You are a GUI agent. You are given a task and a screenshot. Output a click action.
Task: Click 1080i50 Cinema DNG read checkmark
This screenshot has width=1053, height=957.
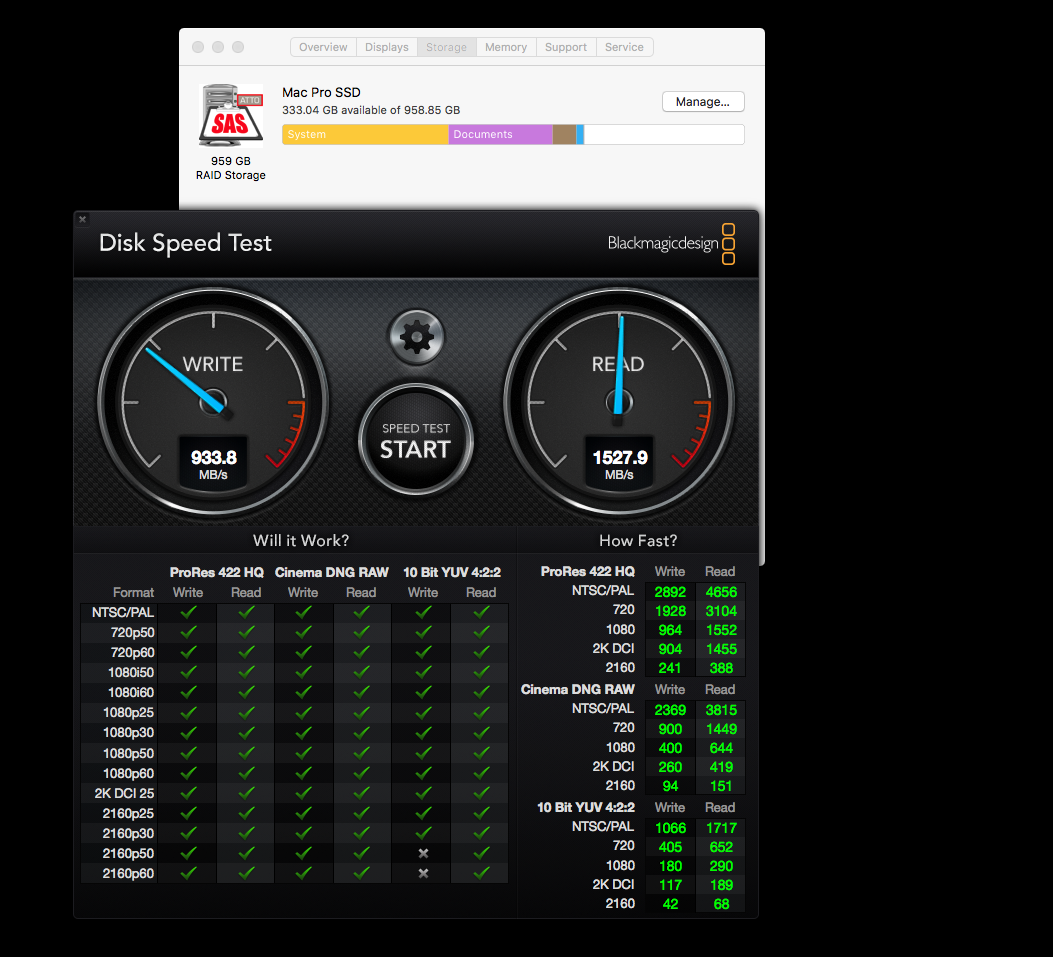tap(361, 672)
